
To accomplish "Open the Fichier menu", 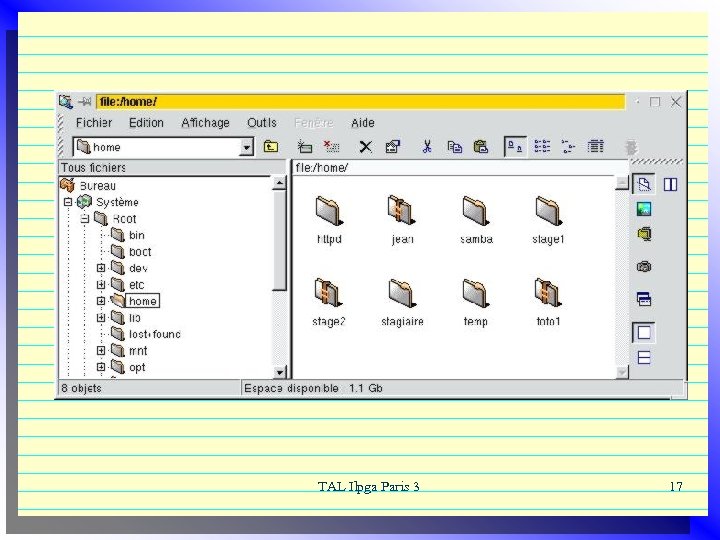I will click(x=94, y=123).
